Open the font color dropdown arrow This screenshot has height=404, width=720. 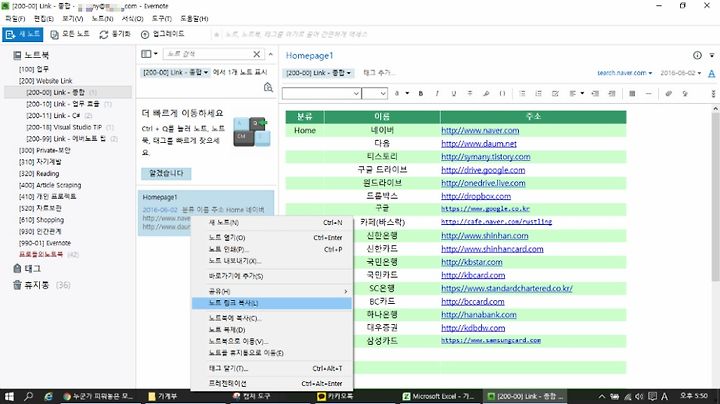click(x=407, y=94)
